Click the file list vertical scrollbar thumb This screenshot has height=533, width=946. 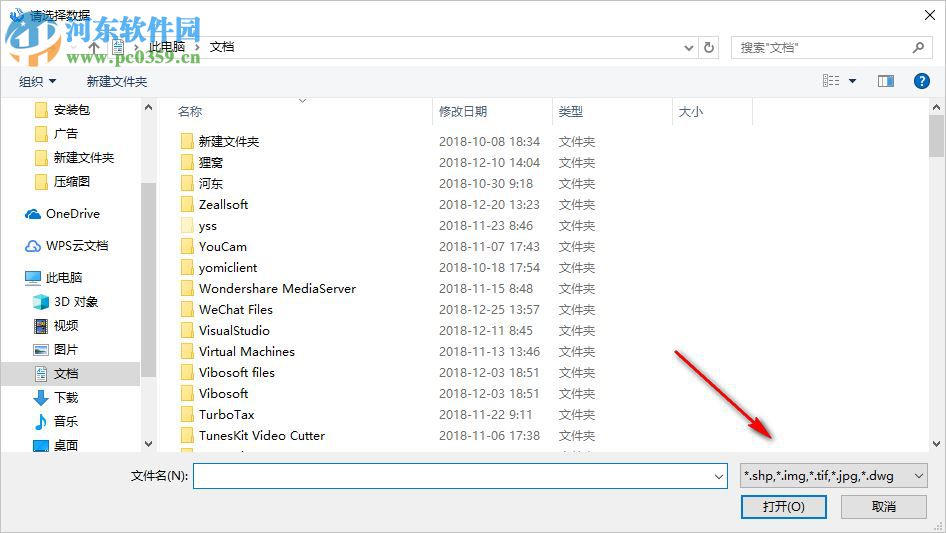[x=936, y=136]
